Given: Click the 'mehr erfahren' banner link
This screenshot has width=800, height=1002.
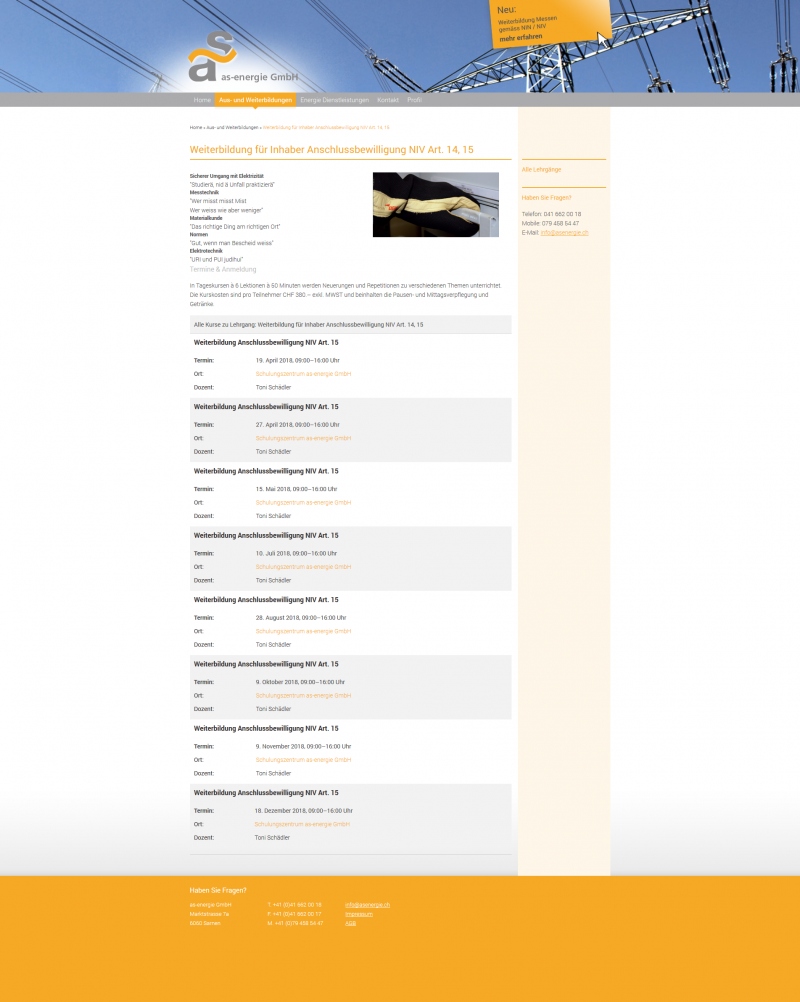Looking at the screenshot, I should 521,37.
